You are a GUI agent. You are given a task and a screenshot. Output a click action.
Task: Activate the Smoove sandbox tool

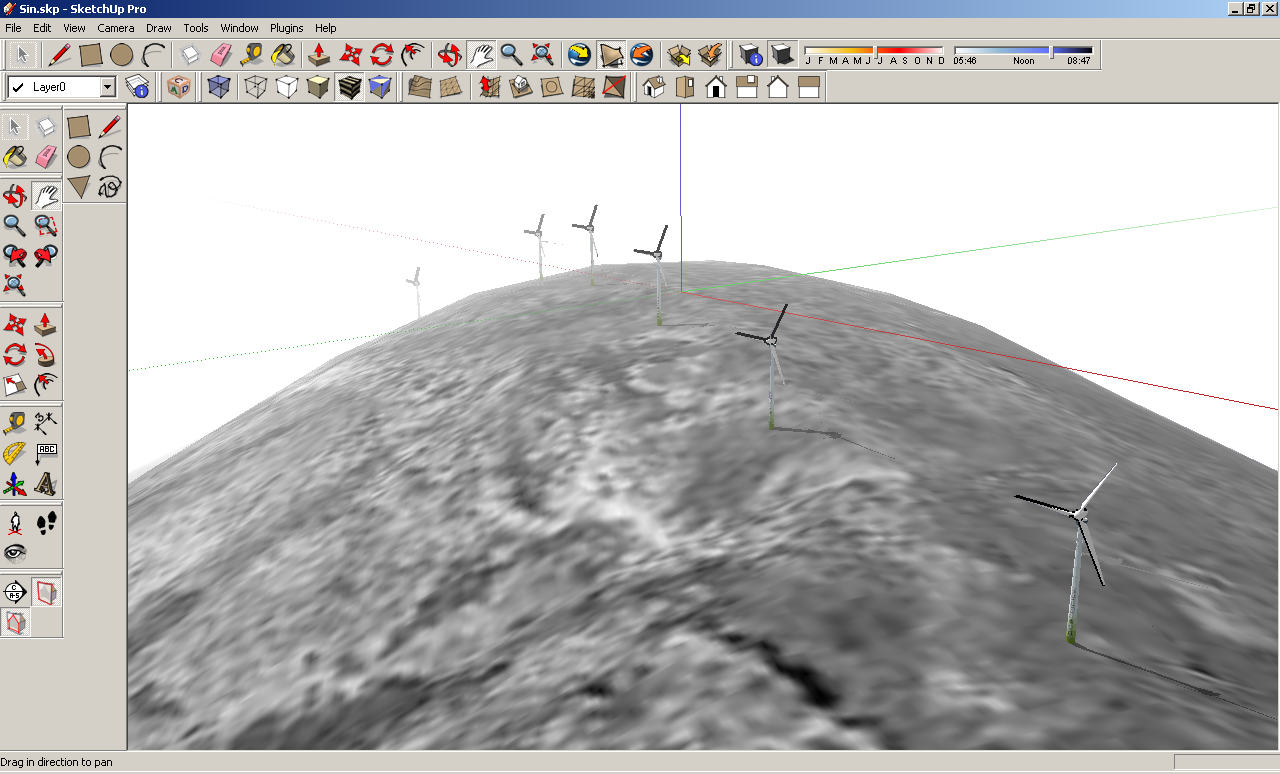(x=487, y=87)
